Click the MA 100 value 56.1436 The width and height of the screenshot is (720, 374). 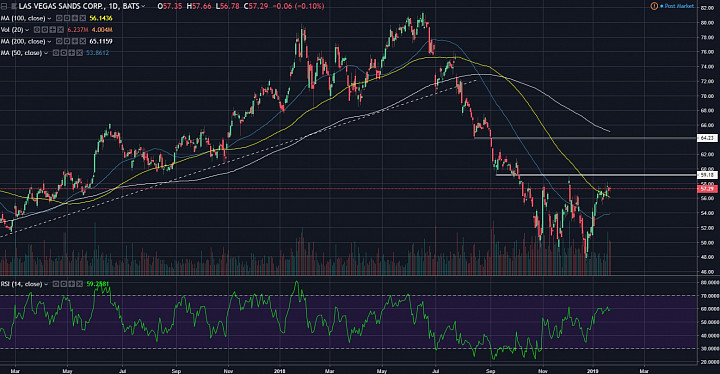pyautogui.click(x=101, y=18)
